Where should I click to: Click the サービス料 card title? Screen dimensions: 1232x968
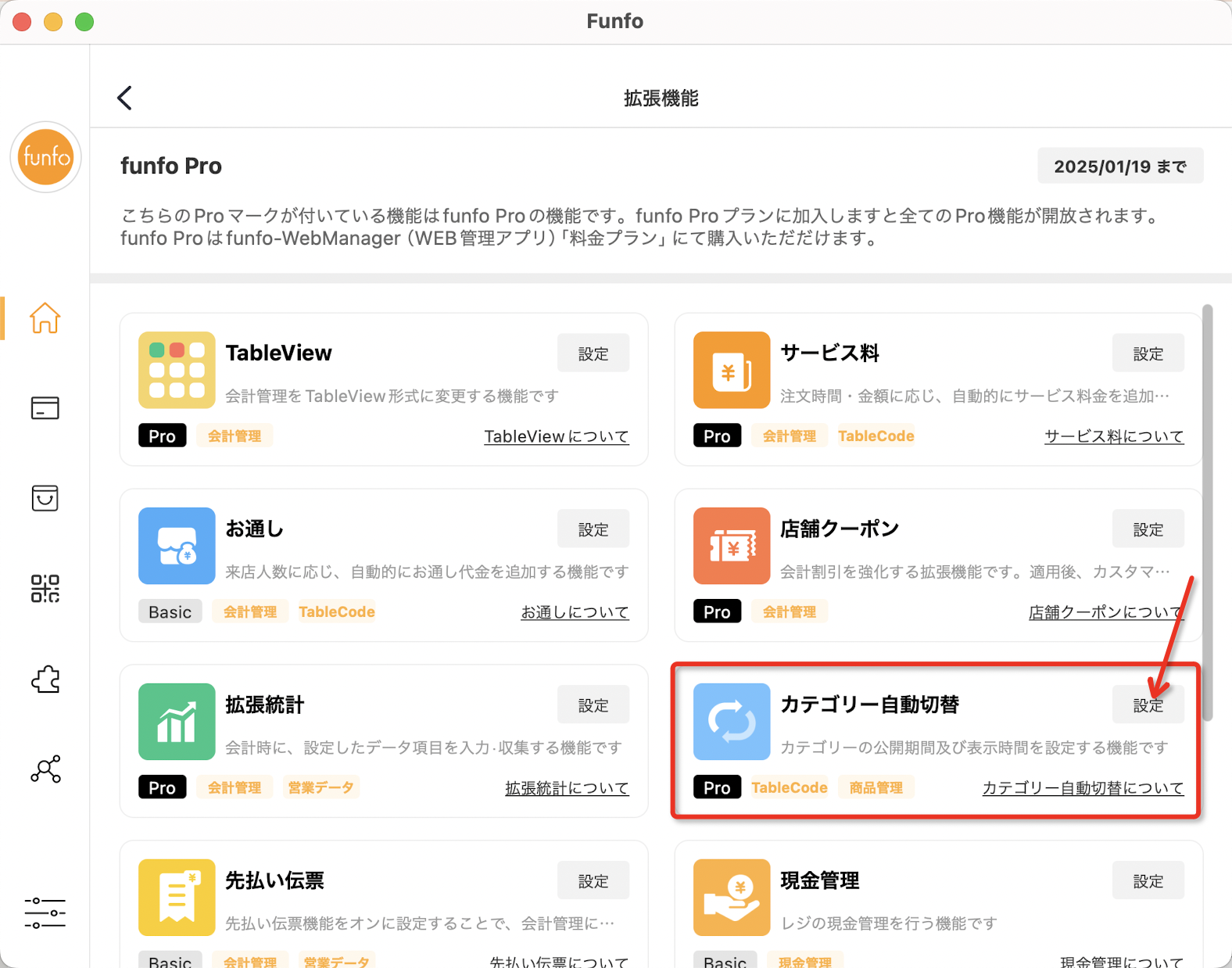pos(830,353)
